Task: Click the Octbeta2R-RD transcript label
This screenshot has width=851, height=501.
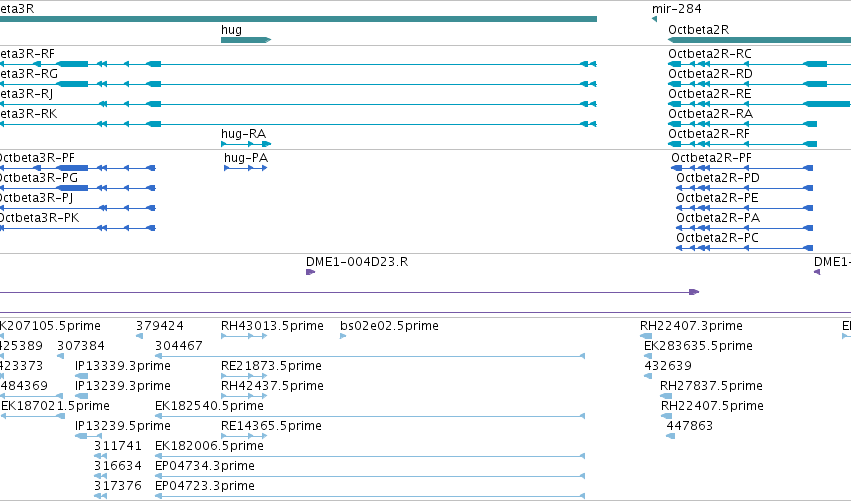Action: (x=710, y=74)
